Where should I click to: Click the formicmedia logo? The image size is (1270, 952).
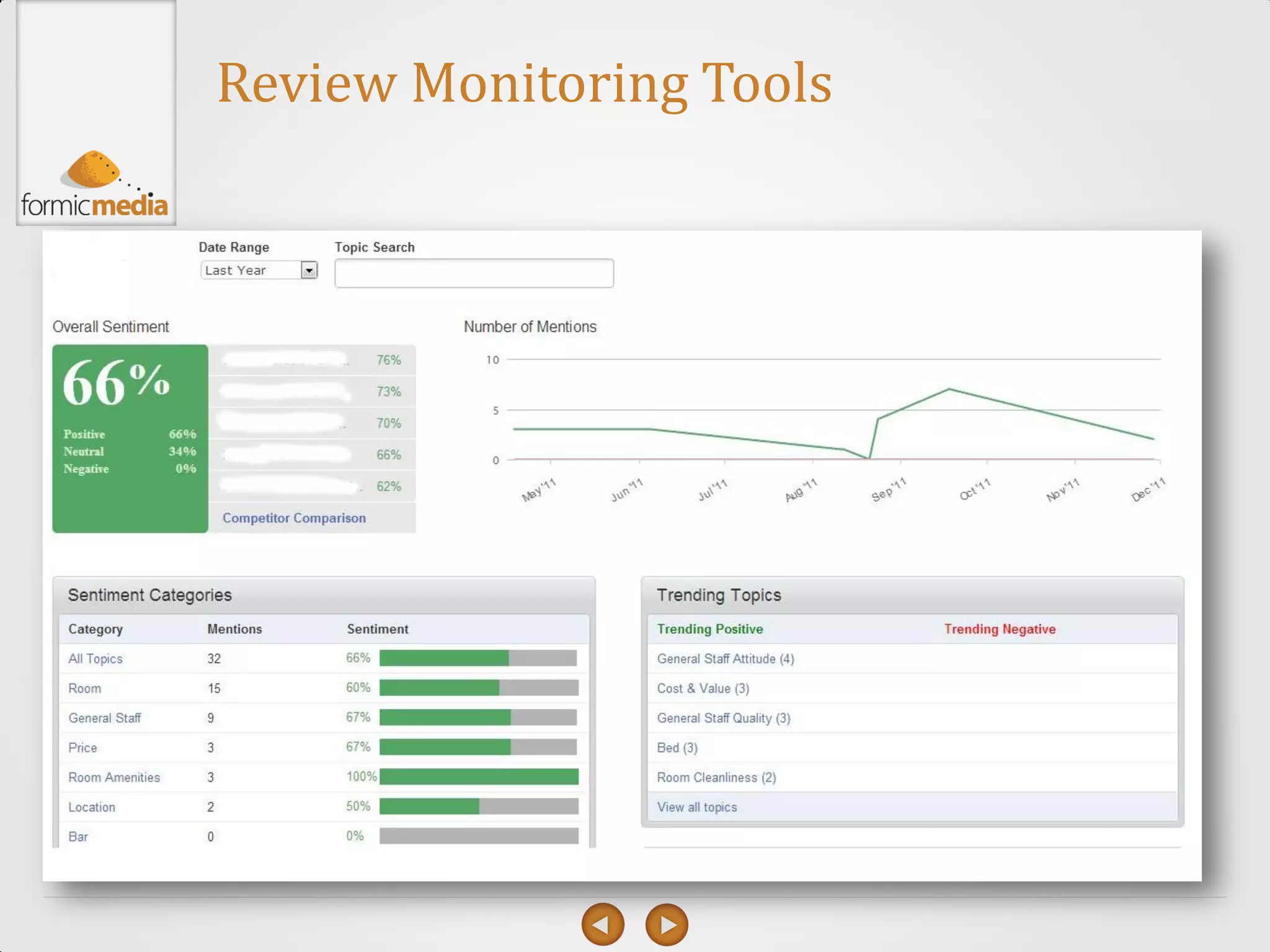click(95, 185)
